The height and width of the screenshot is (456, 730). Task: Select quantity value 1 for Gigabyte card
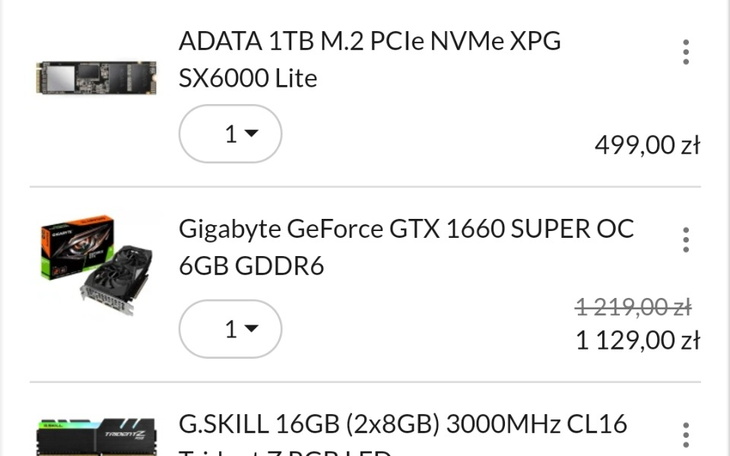pos(230,328)
